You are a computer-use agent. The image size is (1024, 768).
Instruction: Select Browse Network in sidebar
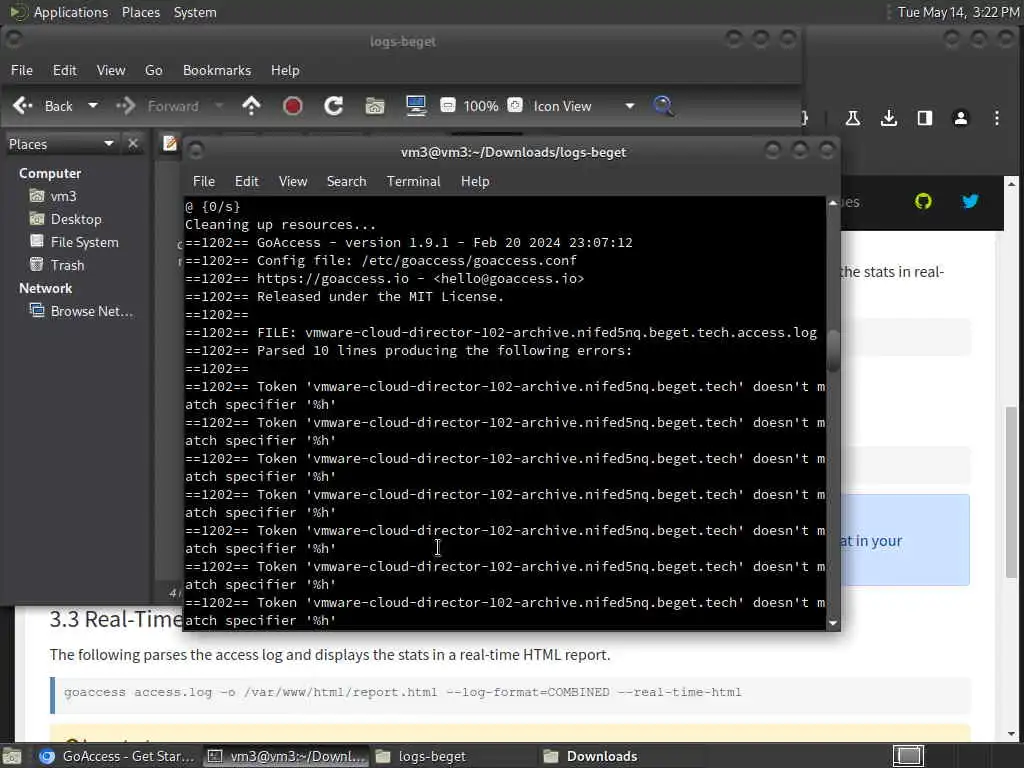(x=82, y=311)
